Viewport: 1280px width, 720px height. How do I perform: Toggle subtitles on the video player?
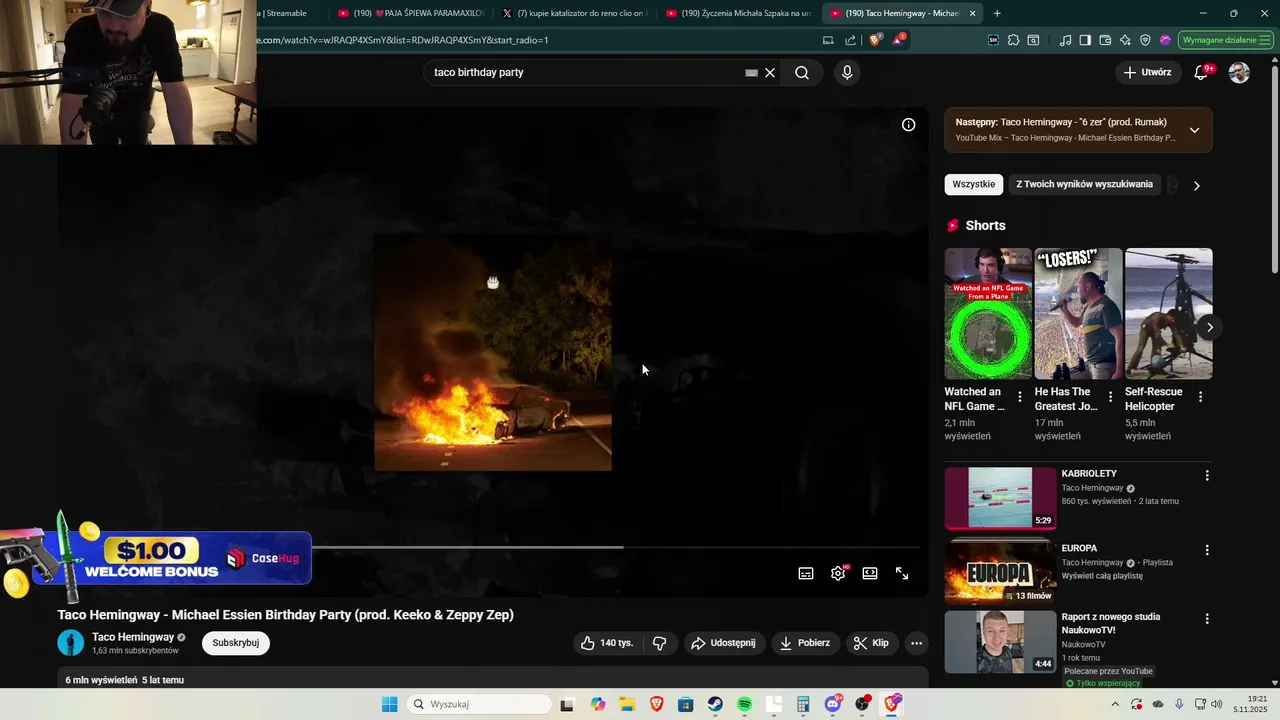pyautogui.click(x=806, y=573)
